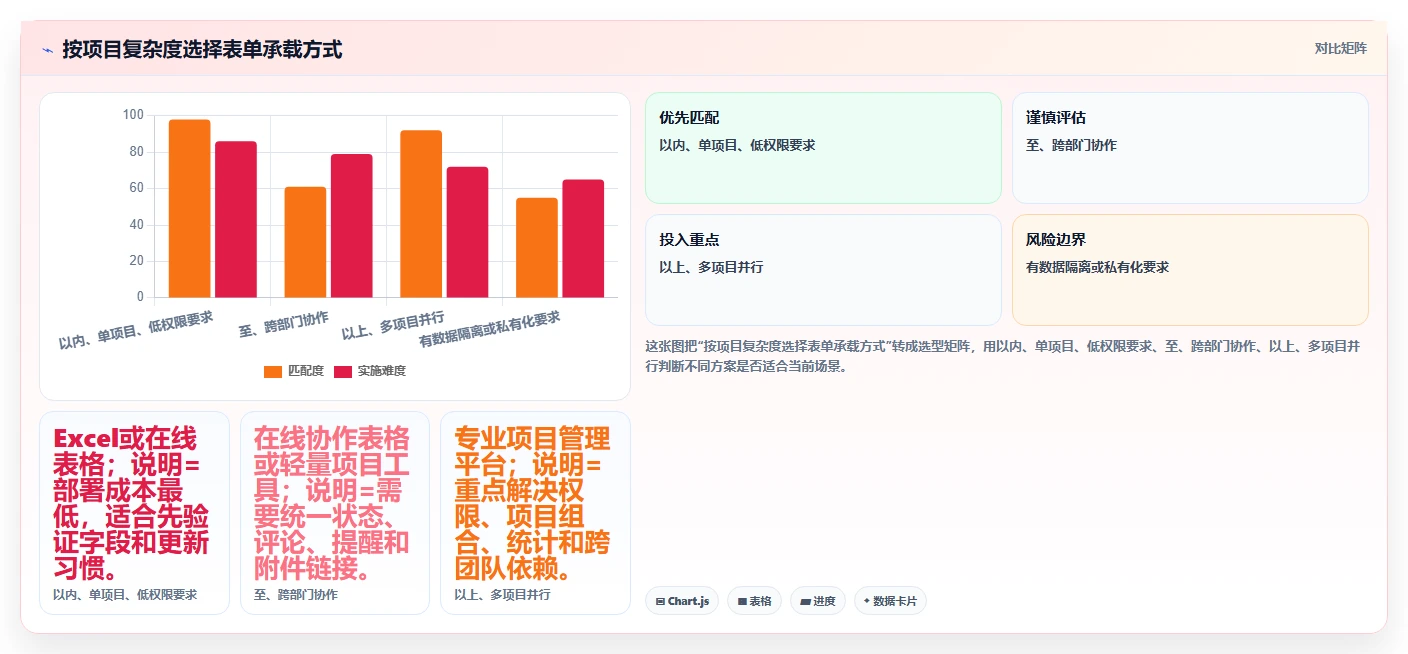Click the 数据卡片 tag chip
Image resolution: width=1408 pixels, height=654 pixels.
point(890,601)
